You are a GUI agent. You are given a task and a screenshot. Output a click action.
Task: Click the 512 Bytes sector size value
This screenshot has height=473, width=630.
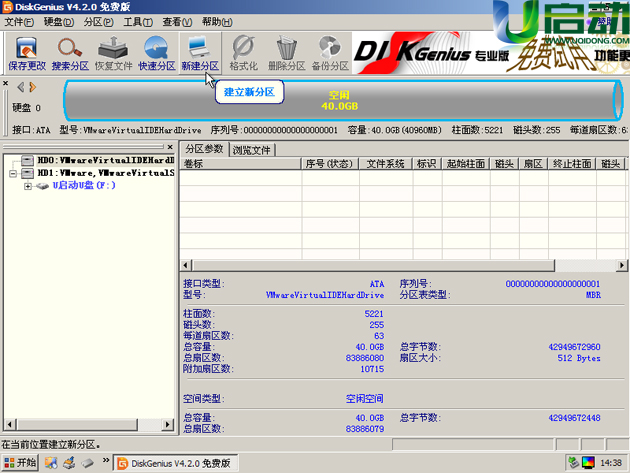tap(579, 358)
